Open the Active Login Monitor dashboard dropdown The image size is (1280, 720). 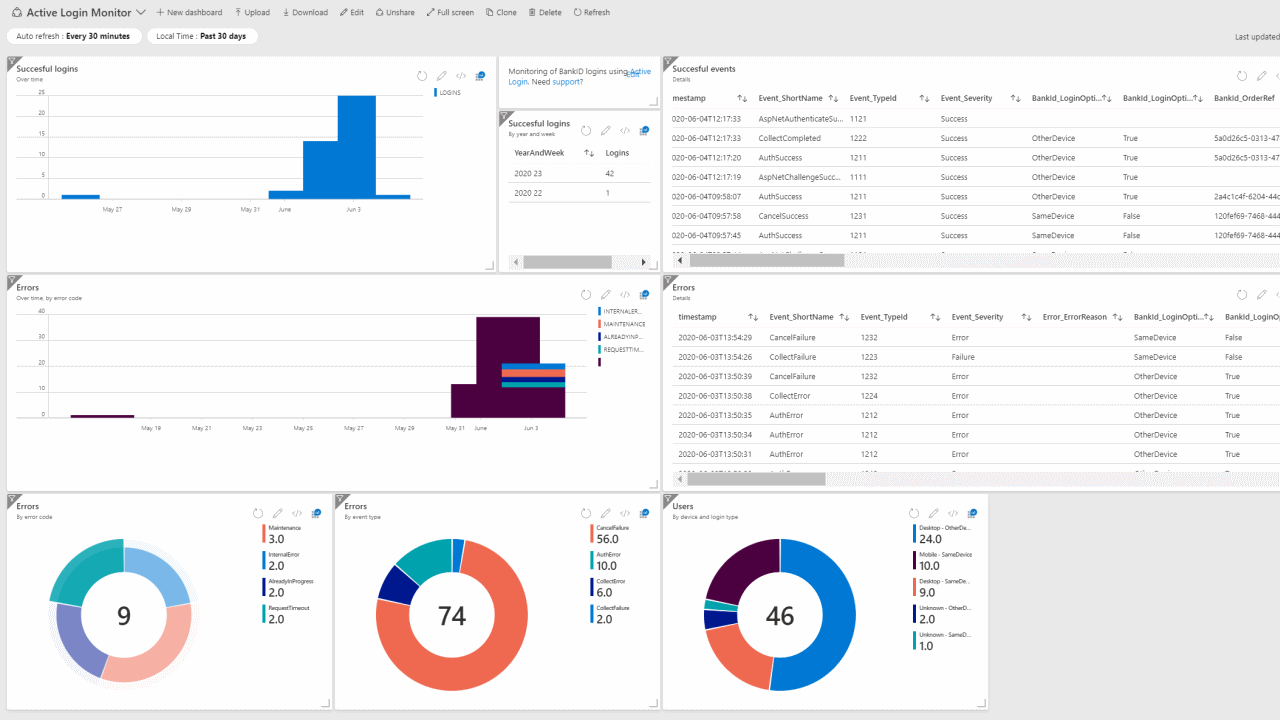(140, 12)
